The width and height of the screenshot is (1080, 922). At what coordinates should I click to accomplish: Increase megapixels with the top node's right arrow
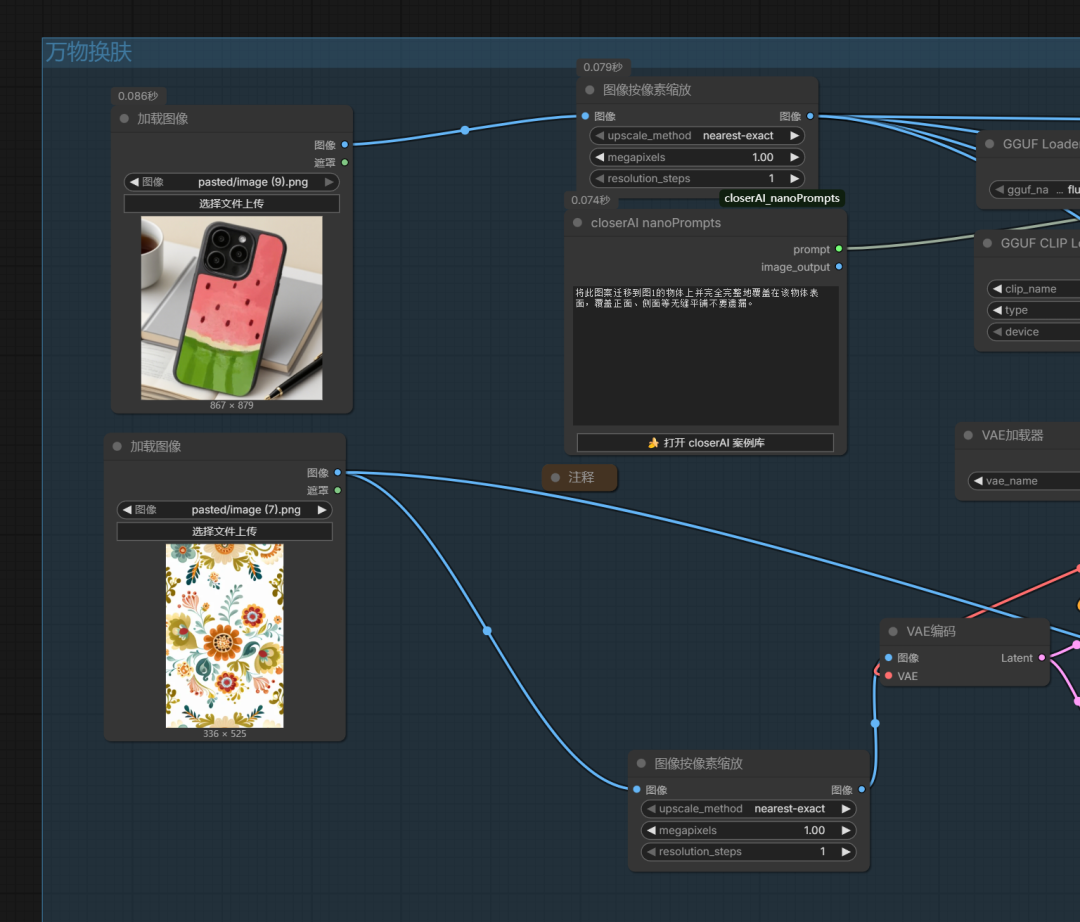pos(794,157)
